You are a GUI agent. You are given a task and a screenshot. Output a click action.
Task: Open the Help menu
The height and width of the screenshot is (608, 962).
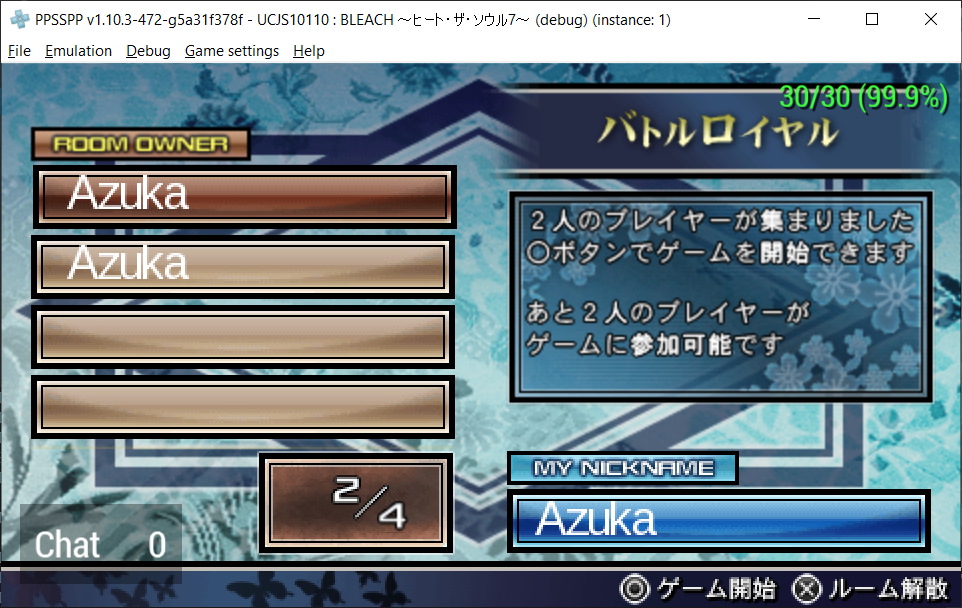pos(308,51)
